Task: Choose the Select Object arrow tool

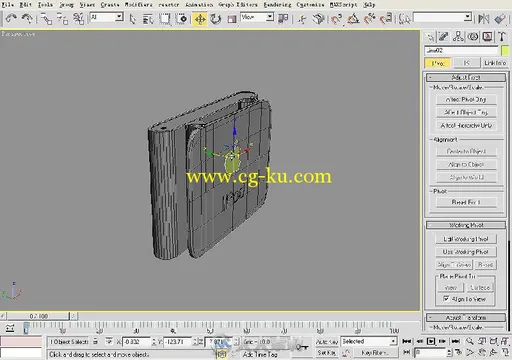Action: 133,19
